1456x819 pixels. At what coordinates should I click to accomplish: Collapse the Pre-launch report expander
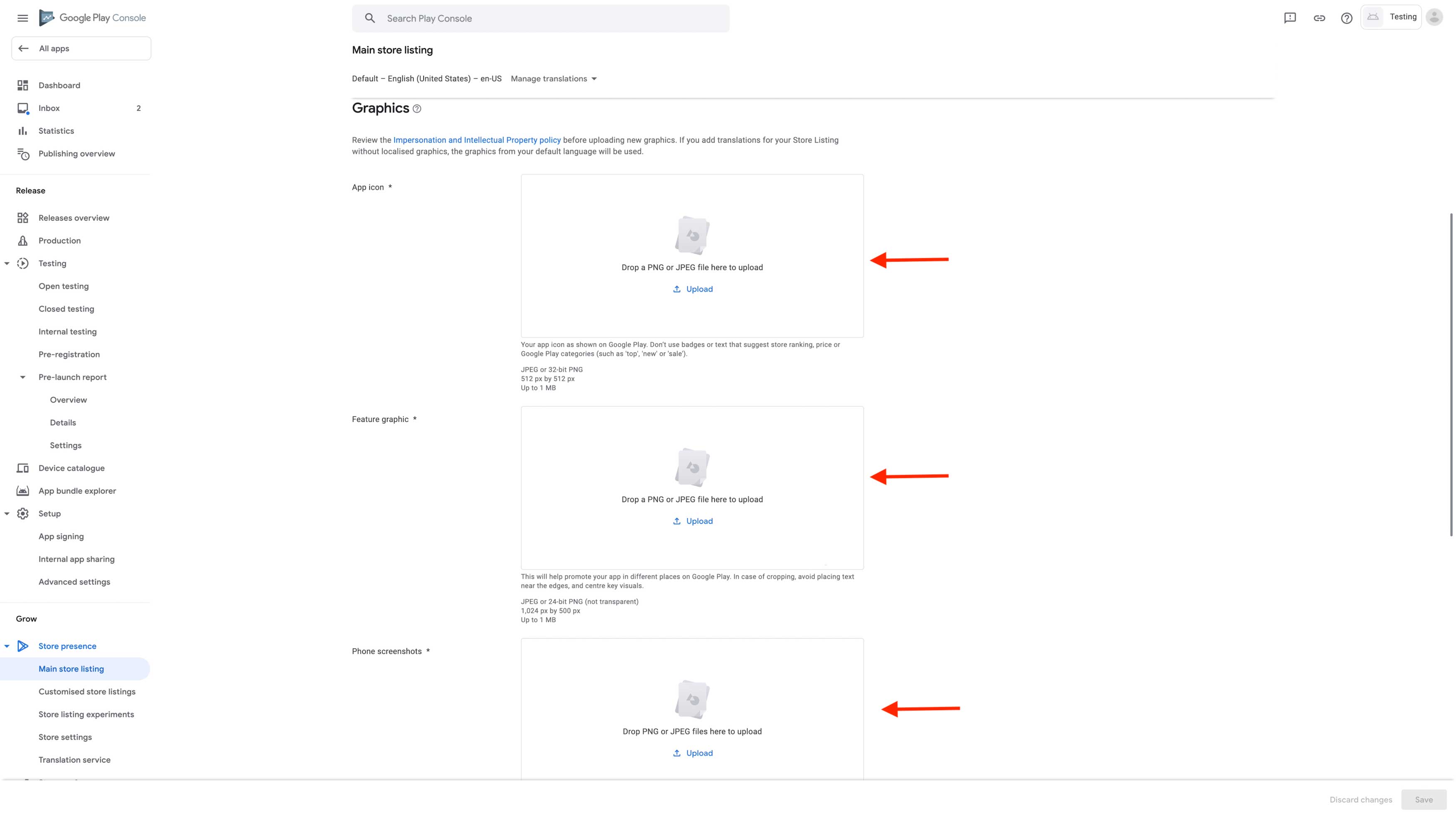pos(22,377)
